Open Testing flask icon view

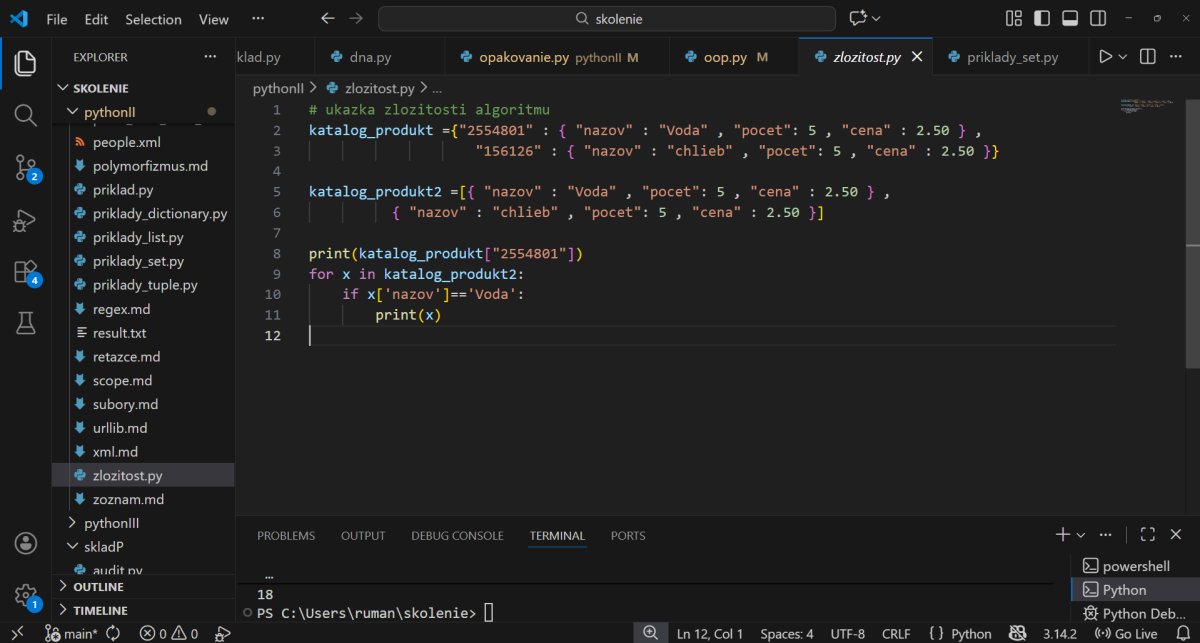click(x=25, y=323)
